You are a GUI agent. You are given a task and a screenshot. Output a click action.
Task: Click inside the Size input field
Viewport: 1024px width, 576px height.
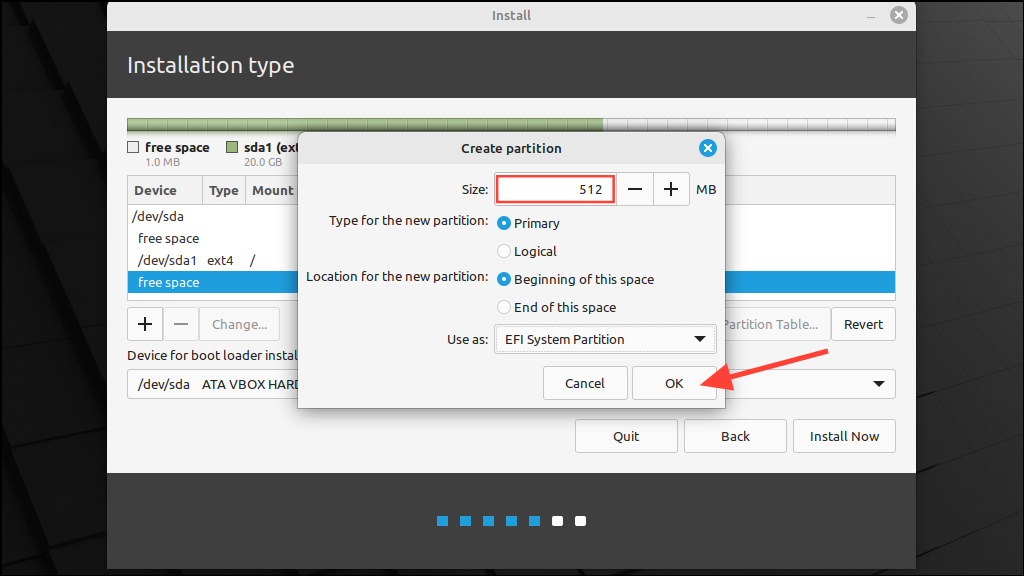(x=554, y=188)
